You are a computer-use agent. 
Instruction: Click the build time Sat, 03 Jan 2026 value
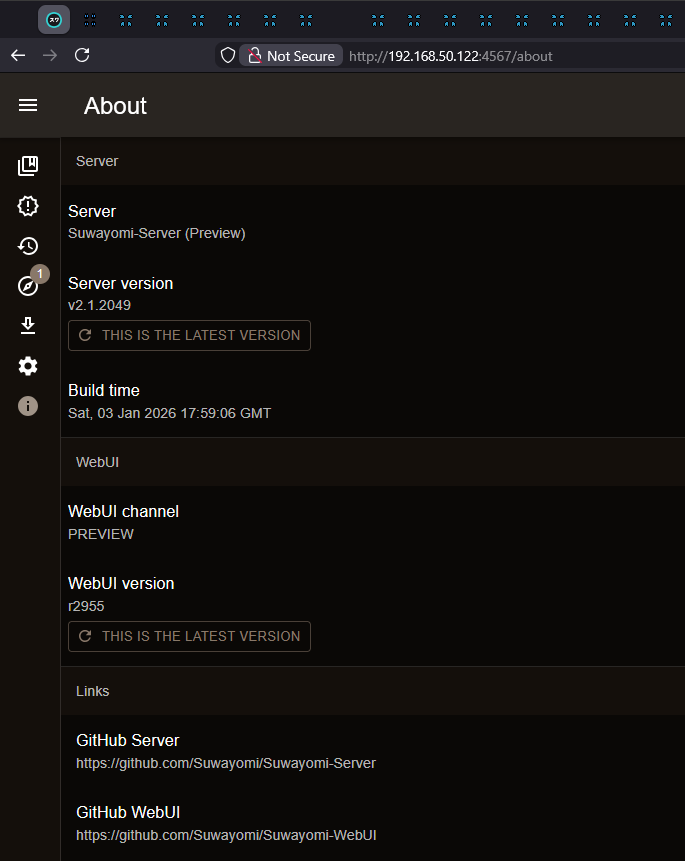coord(169,413)
